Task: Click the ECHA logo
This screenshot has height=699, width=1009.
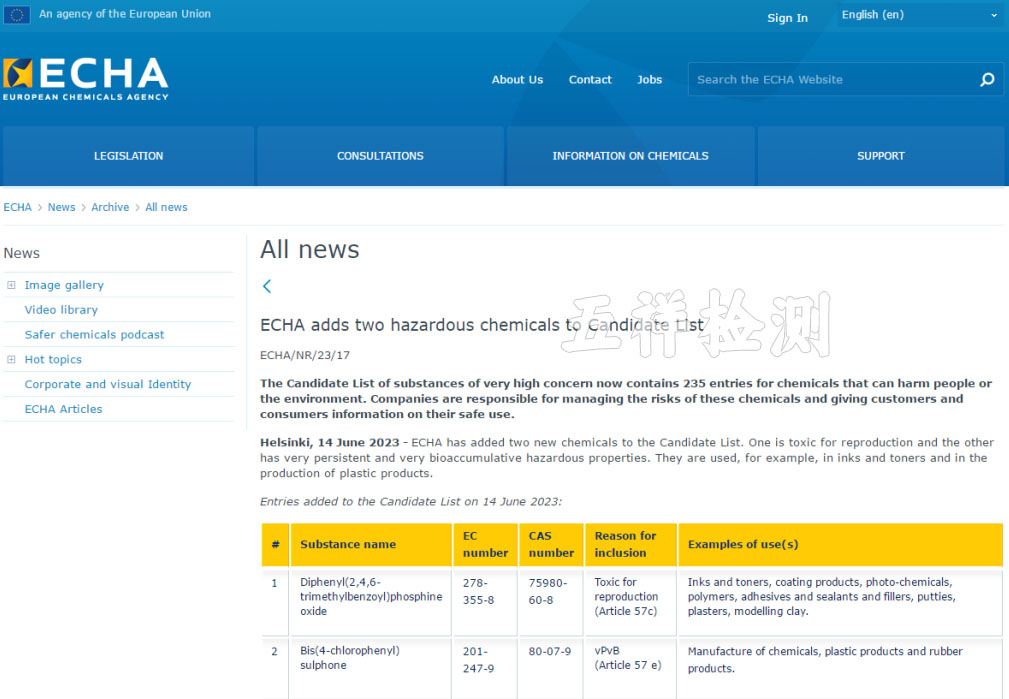Action: (x=86, y=79)
